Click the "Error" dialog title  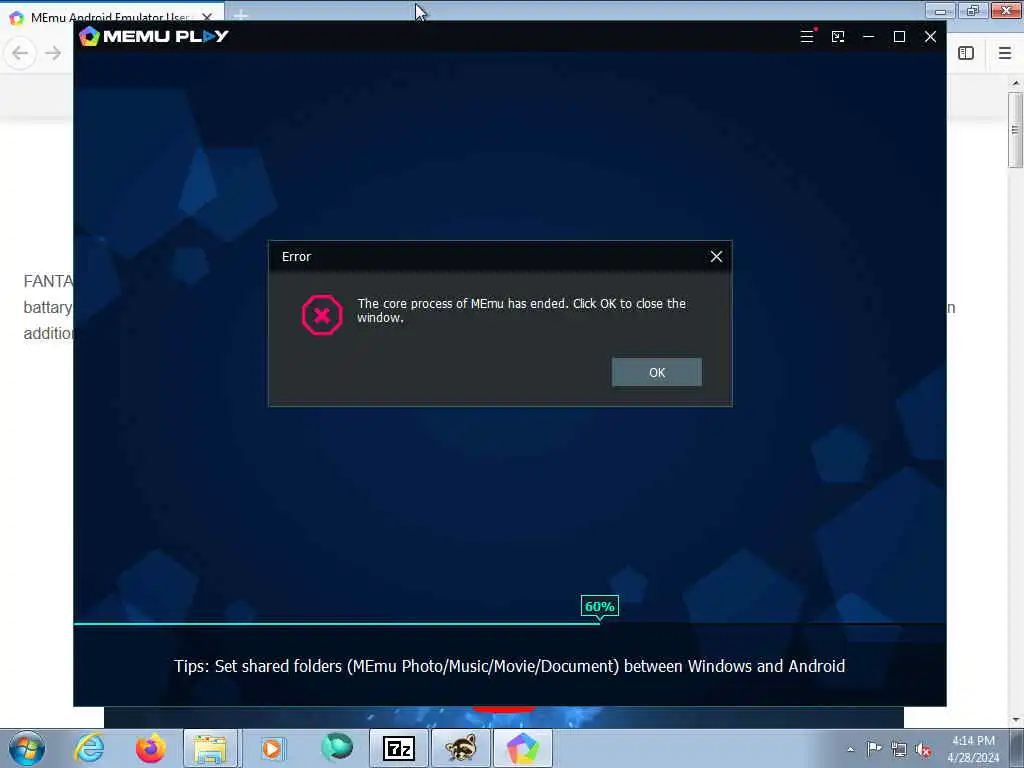296,257
